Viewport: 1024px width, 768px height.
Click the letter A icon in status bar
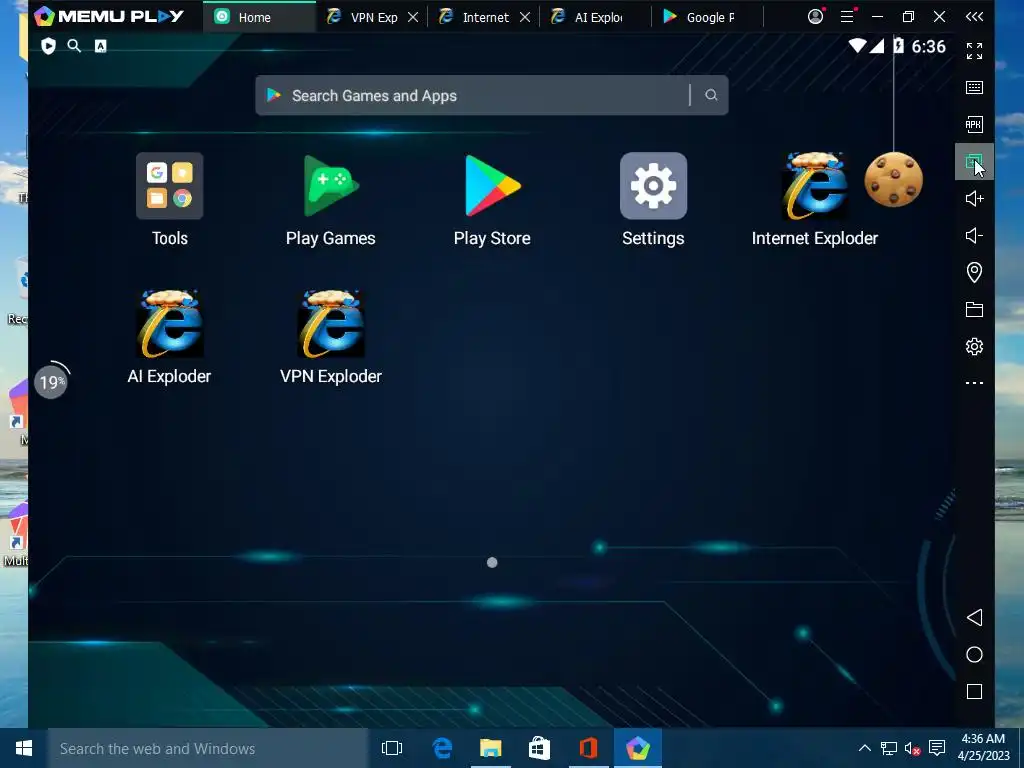coord(101,46)
